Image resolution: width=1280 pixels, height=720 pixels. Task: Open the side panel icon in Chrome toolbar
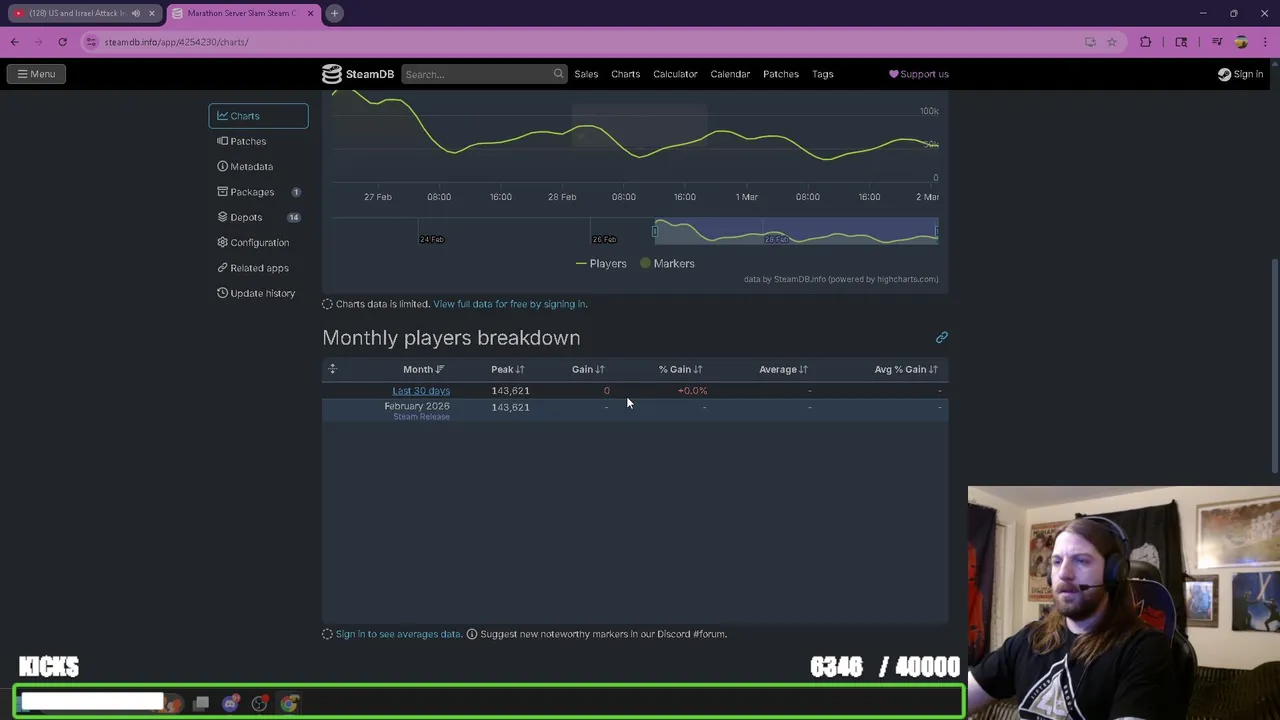[x=1181, y=42]
